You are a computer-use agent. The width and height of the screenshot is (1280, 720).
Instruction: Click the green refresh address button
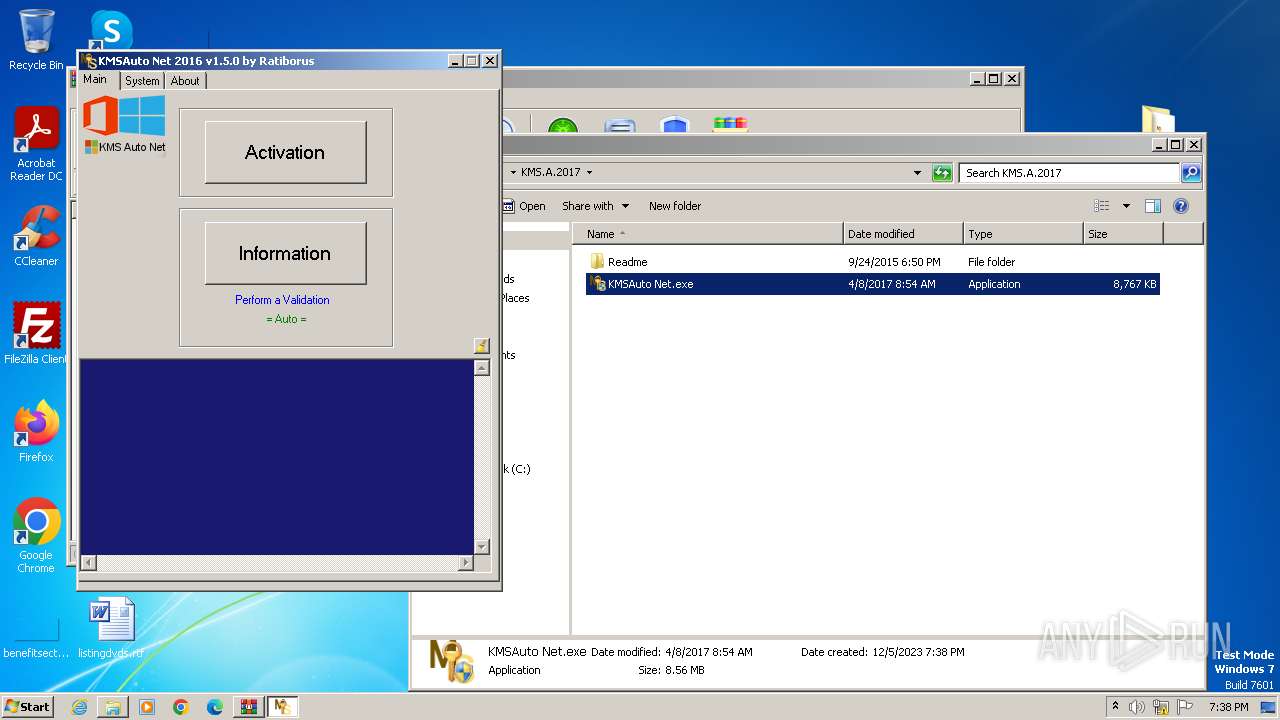[941, 173]
